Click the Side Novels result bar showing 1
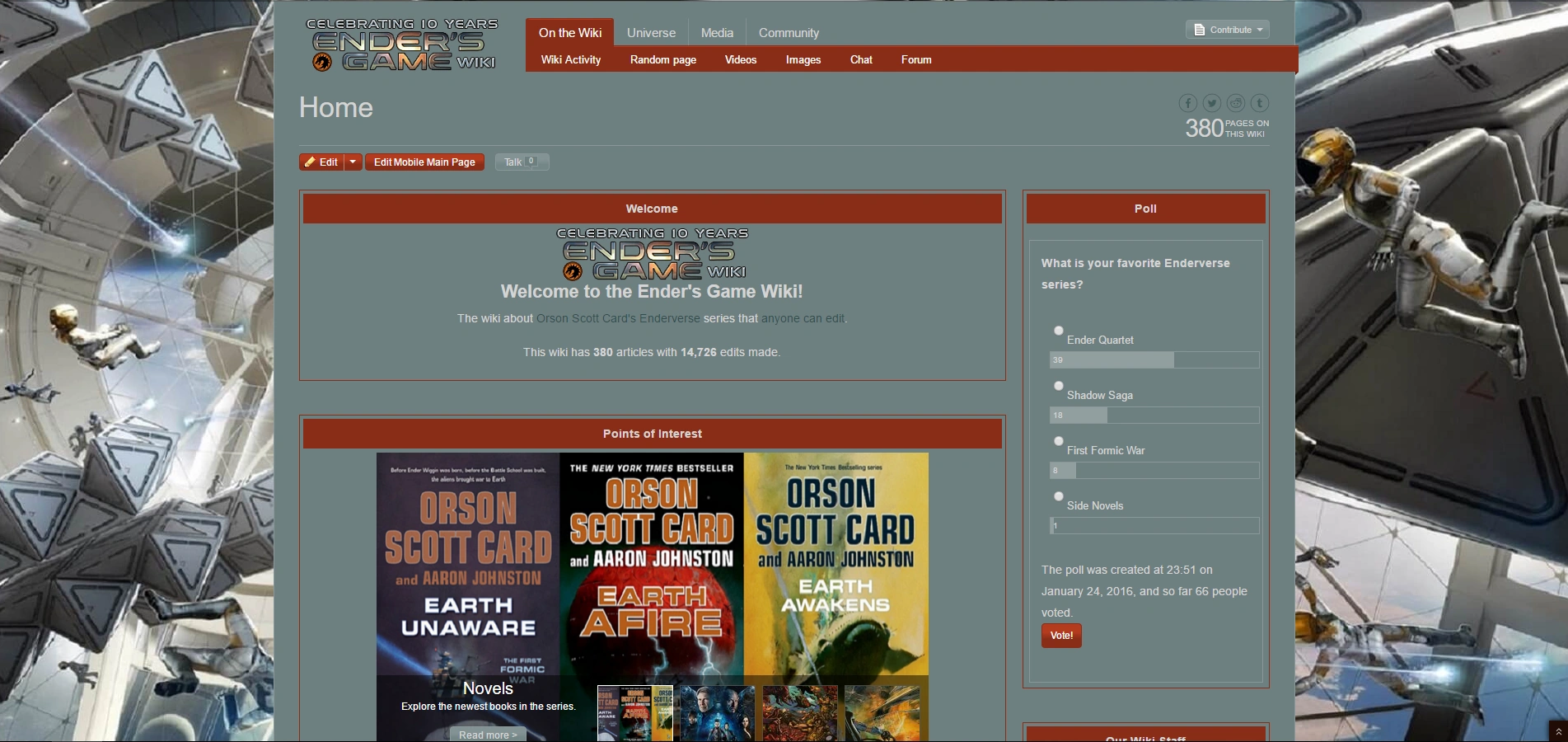This screenshot has height=742, width=1568. [1154, 526]
